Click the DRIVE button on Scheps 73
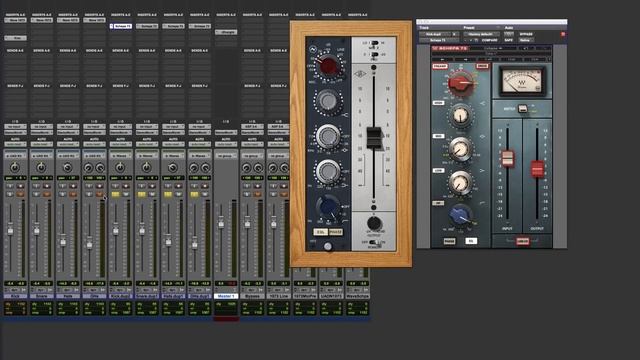Image resolution: width=640 pixels, height=360 pixels. coord(482,66)
